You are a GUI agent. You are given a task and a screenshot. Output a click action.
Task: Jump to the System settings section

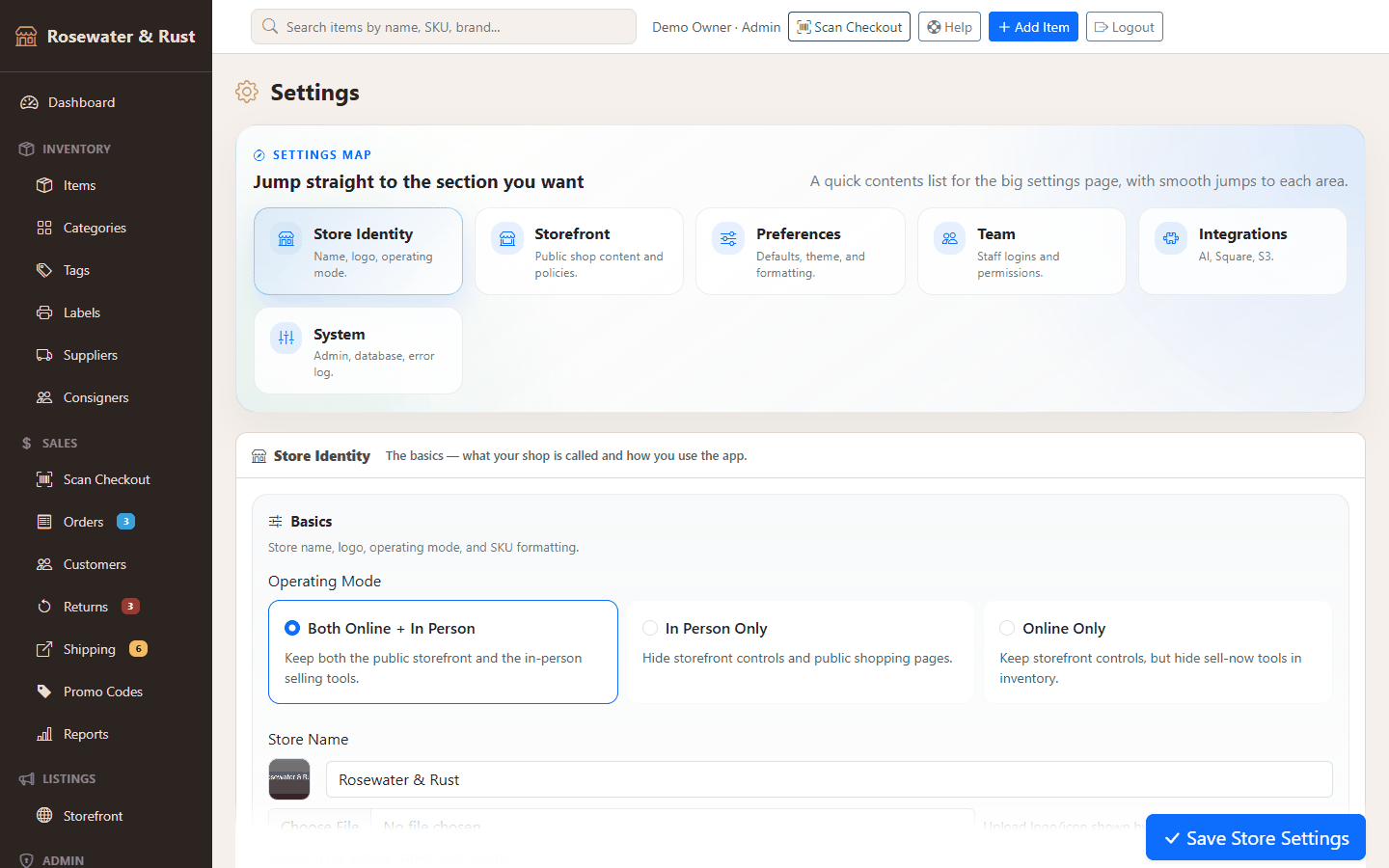tap(358, 351)
